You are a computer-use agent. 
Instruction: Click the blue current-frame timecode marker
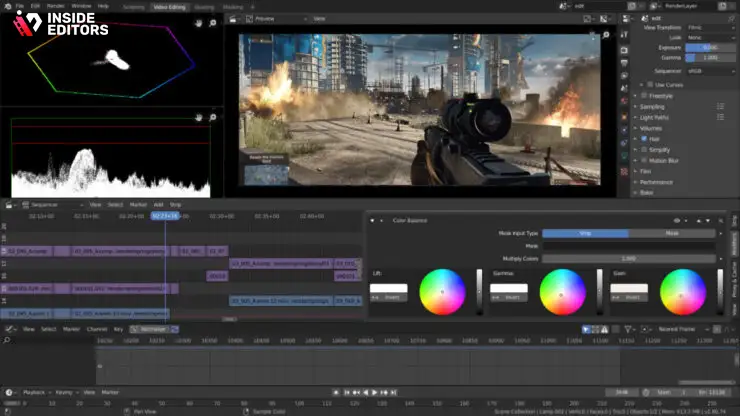pos(165,216)
